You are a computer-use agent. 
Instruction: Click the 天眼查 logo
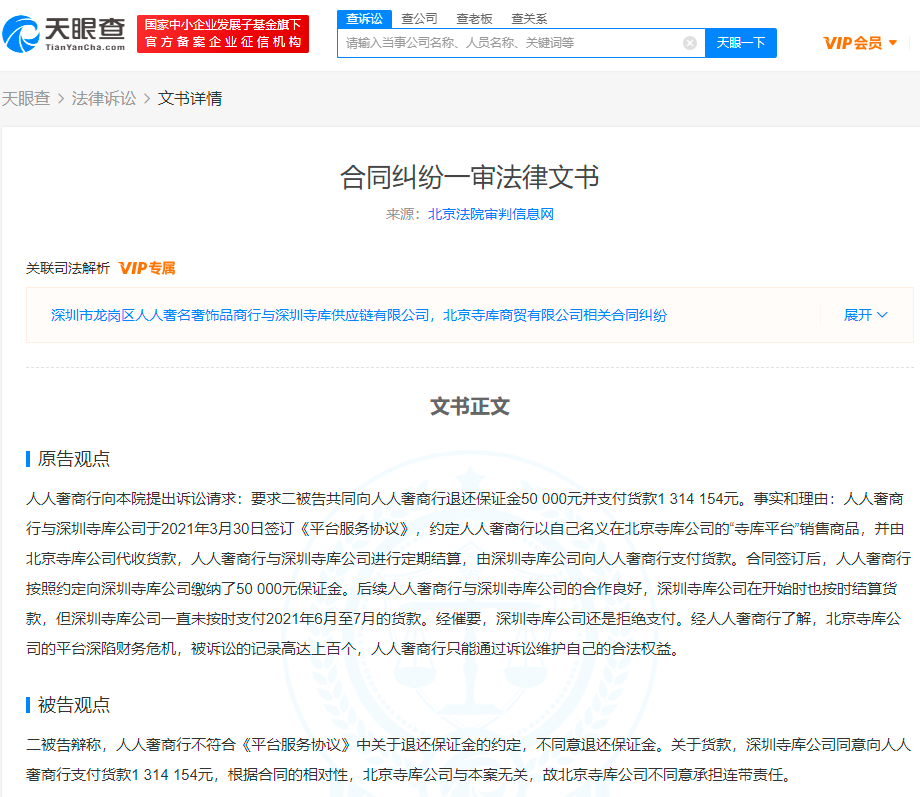click(x=65, y=34)
